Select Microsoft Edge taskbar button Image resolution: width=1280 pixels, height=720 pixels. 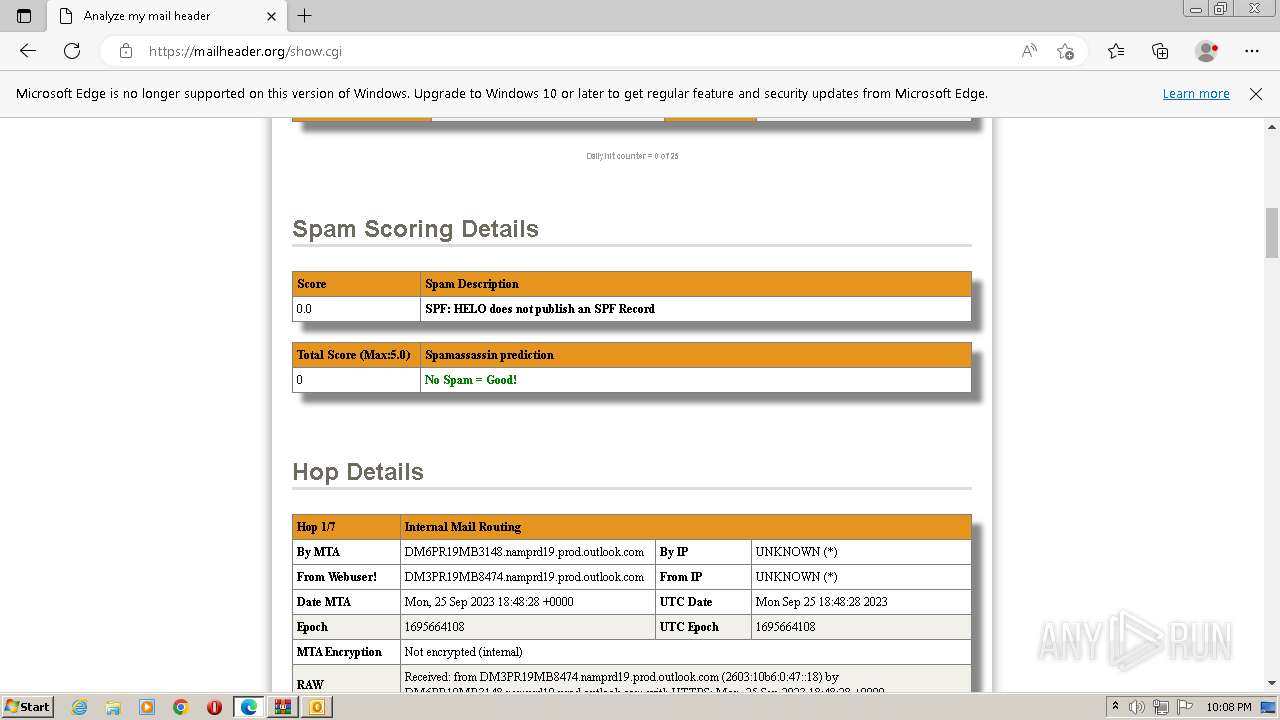click(248, 707)
